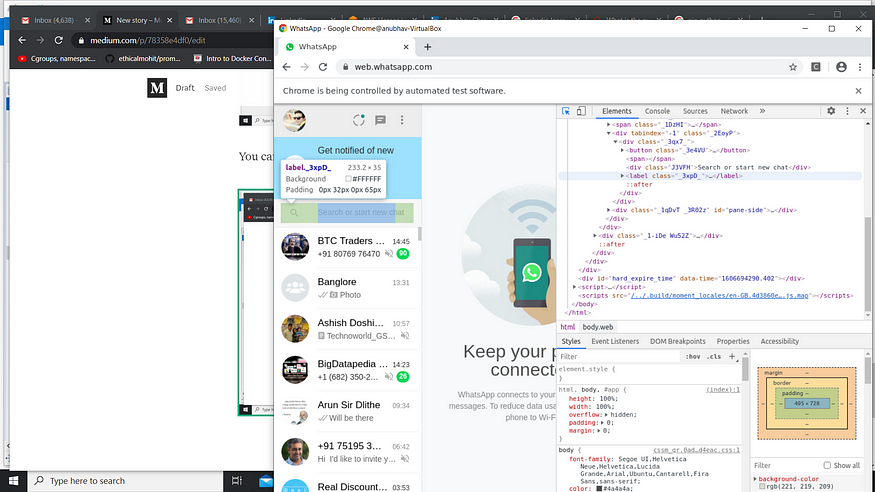Bookmark web.whatsapp.com with the star icon
Screen dimensions: 875x492
point(793,67)
